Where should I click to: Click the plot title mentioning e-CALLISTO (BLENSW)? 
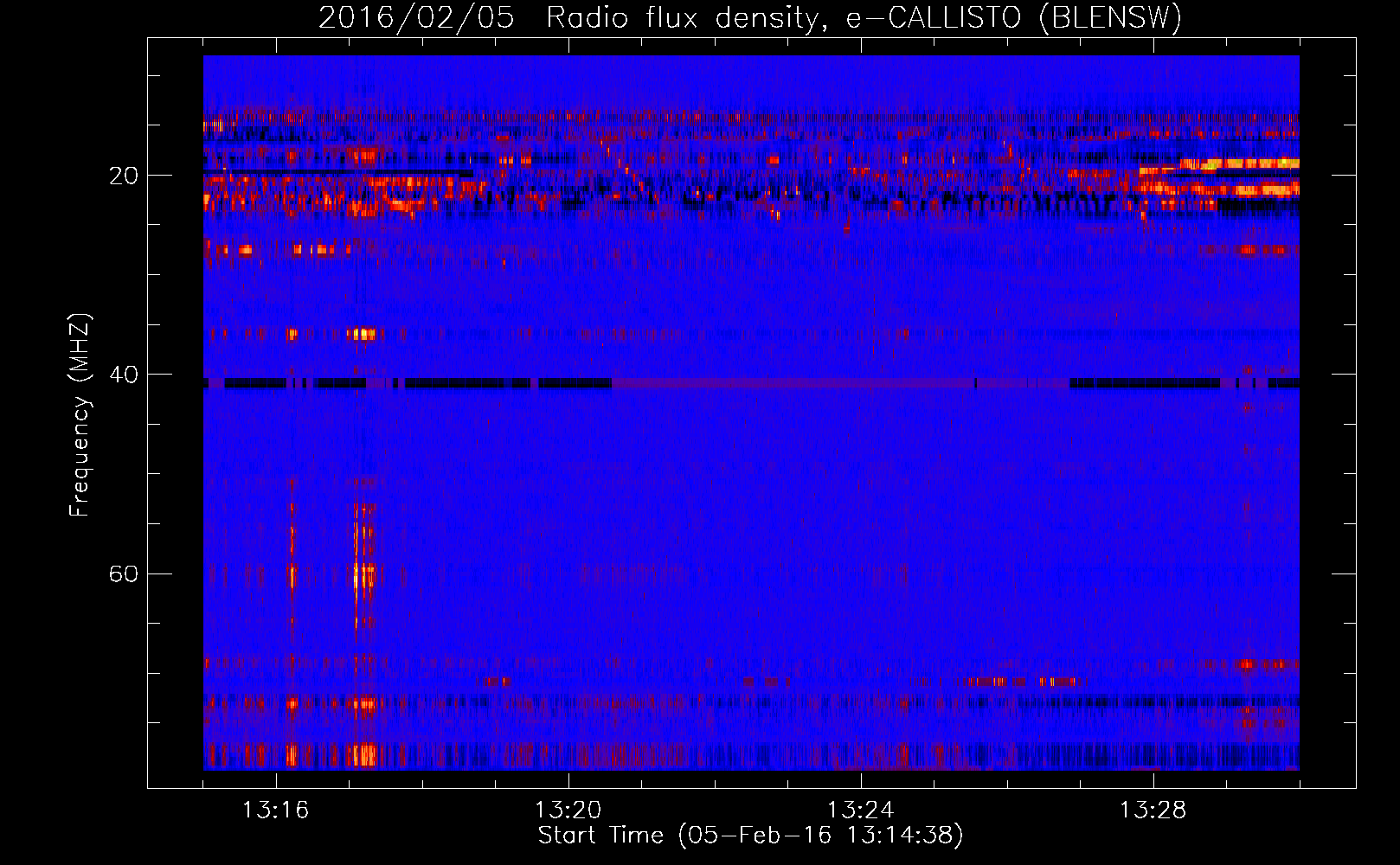(x=750, y=17)
